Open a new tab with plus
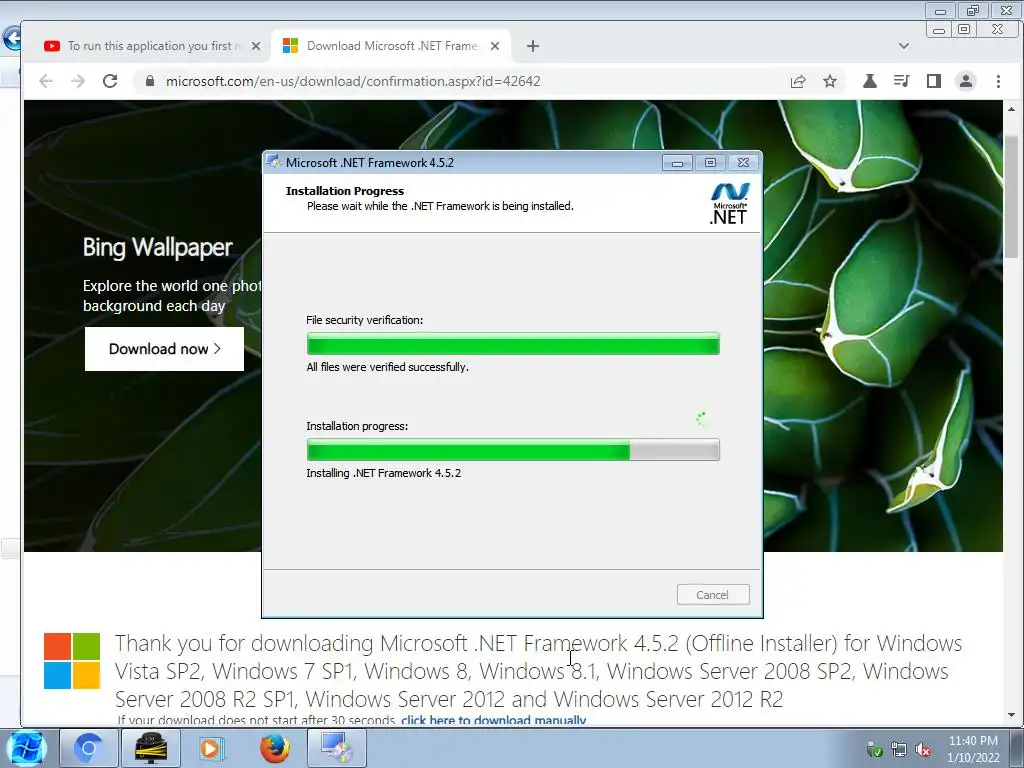This screenshot has width=1024, height=768. 533,46
